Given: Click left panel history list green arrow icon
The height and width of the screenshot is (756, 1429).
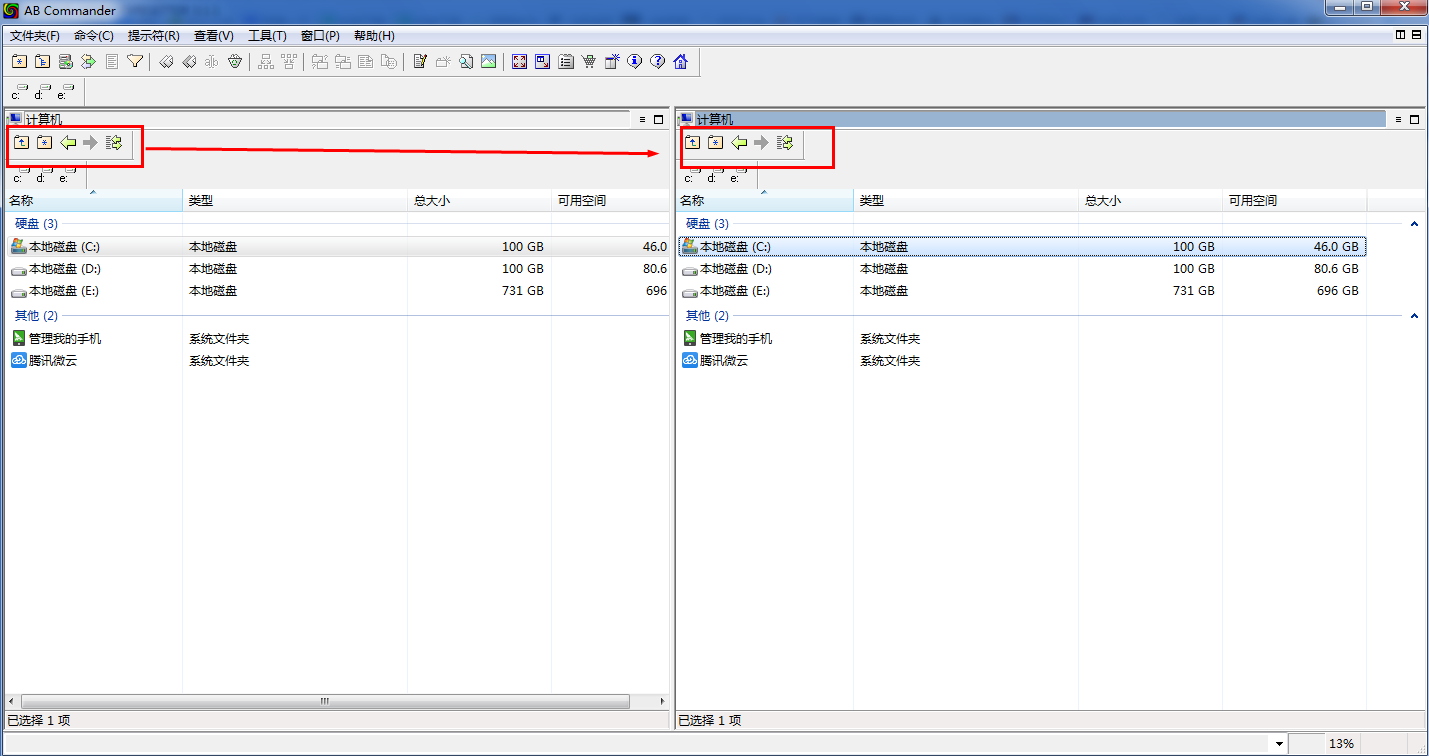Looking at the screenshot, I should pyautogui.click(x=114, y=143).
